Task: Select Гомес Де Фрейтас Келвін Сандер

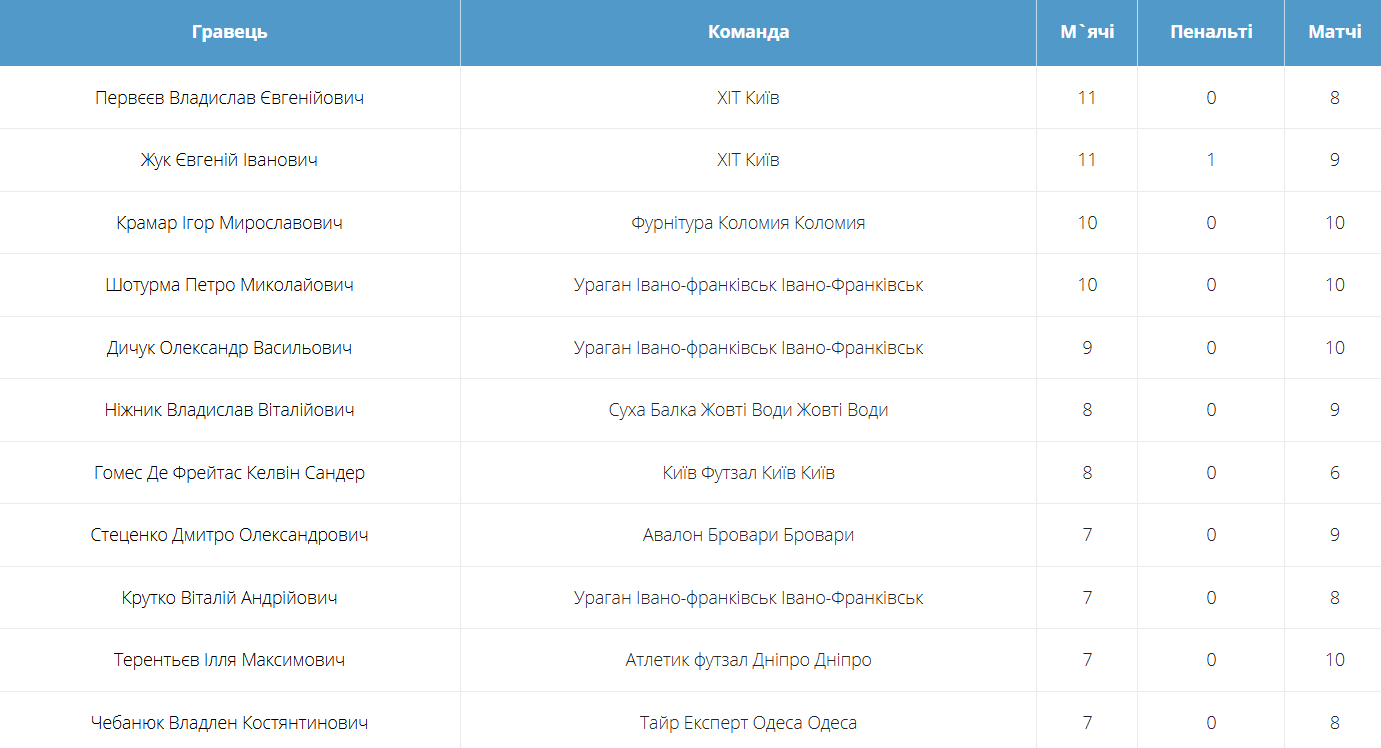Action: 229,473
